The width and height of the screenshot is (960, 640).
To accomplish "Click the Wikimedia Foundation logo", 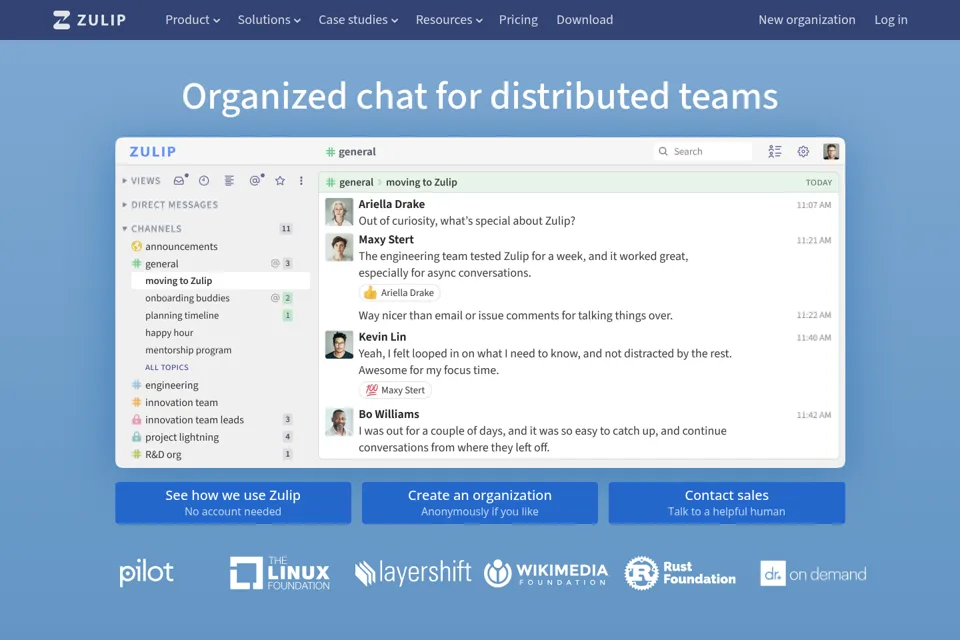I will coord(546,574).
